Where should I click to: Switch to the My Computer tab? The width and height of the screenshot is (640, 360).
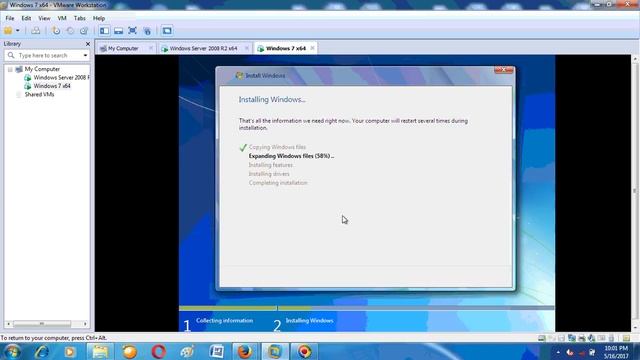(x=122, y=48)
